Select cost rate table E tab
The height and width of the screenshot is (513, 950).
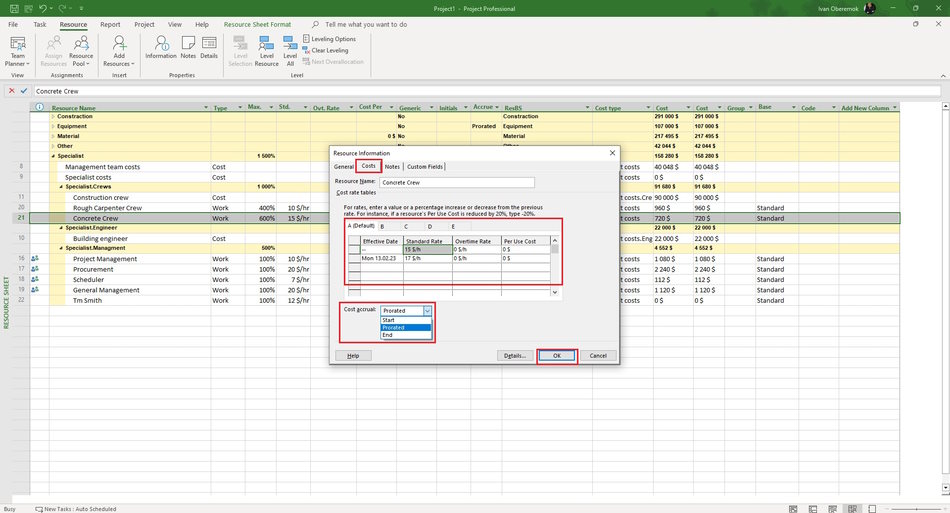(453, 227)
